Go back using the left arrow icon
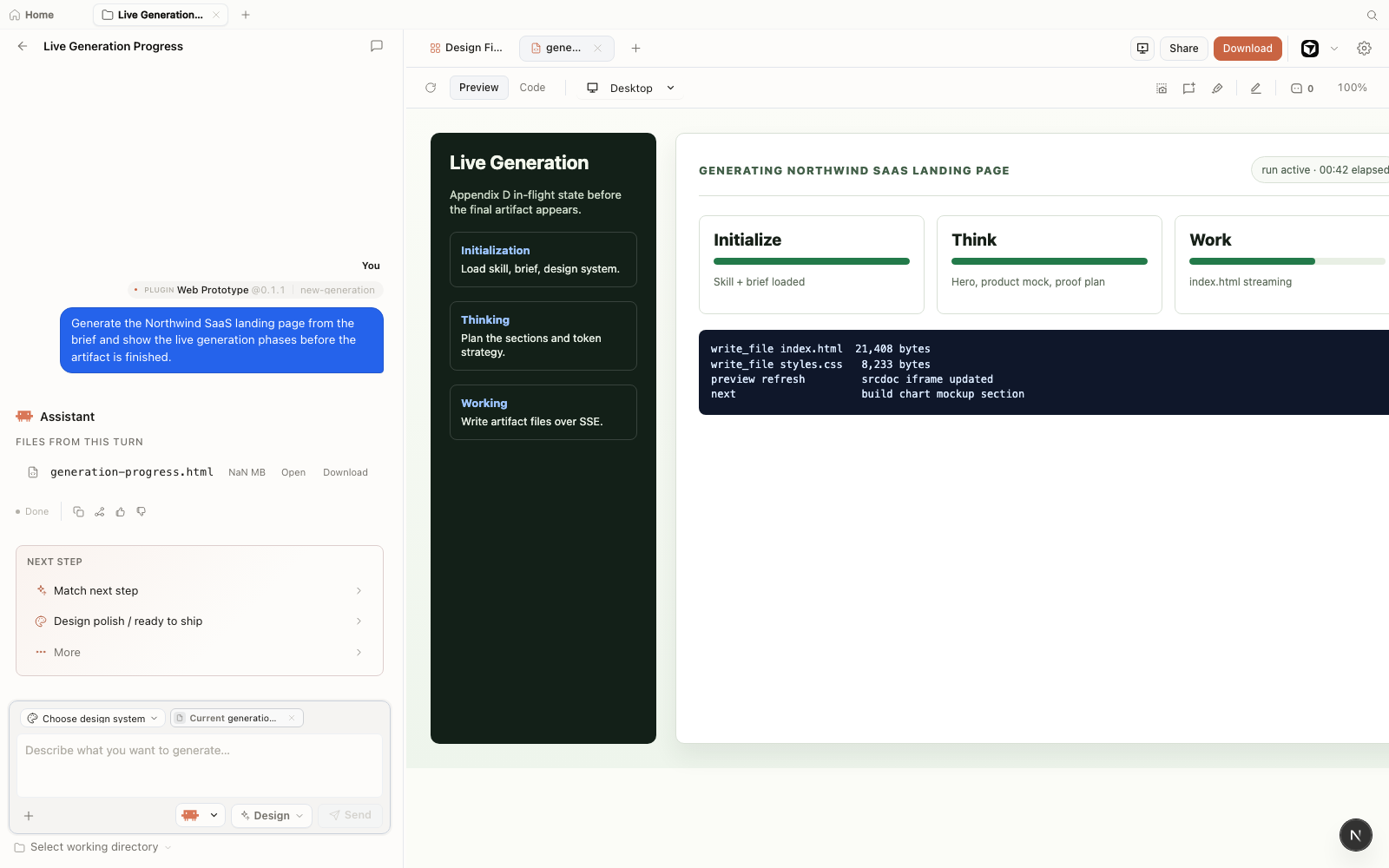Viewport: 1389px width, 868px height. point(23,46)
